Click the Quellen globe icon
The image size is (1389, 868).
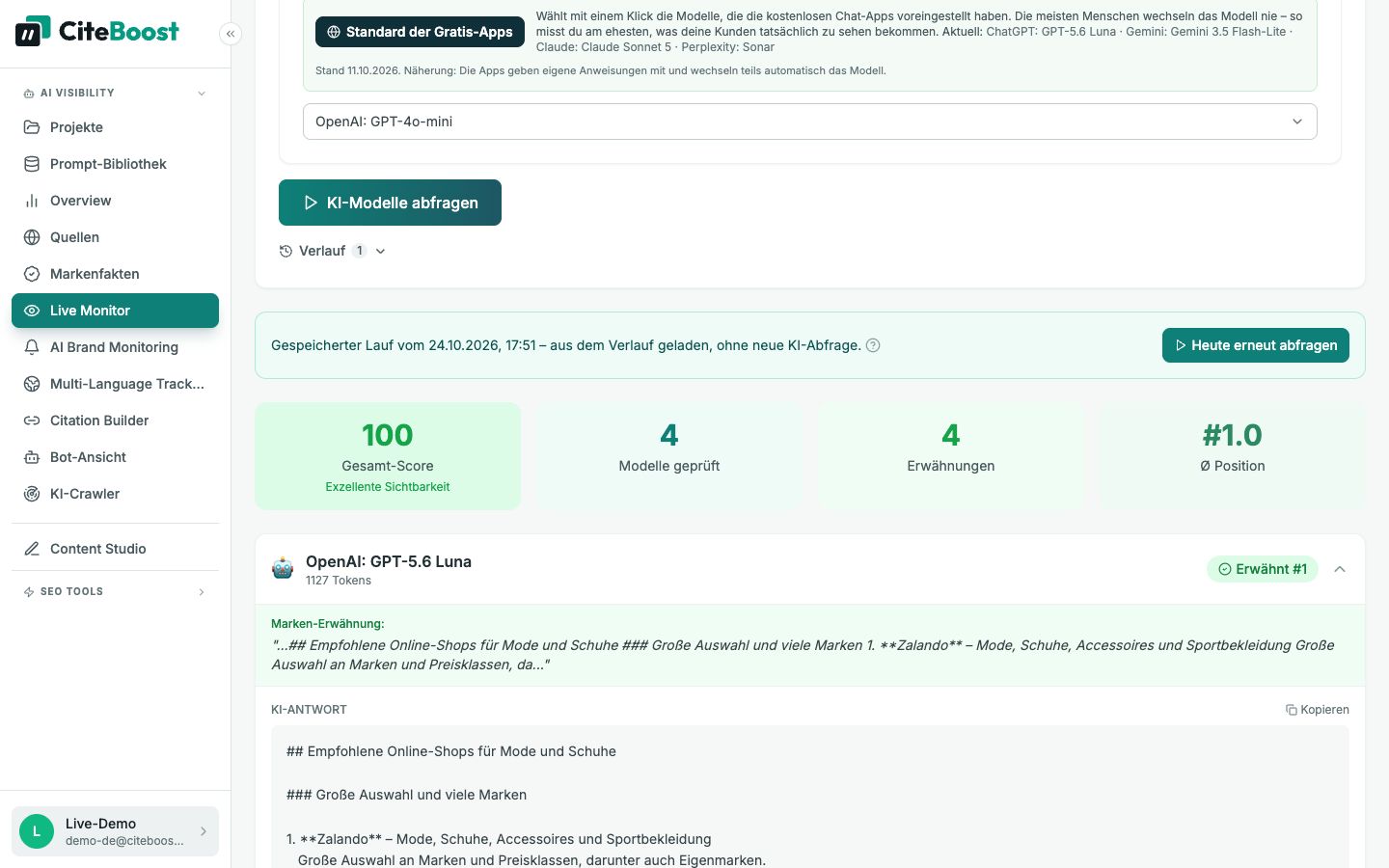click(32, 237)
